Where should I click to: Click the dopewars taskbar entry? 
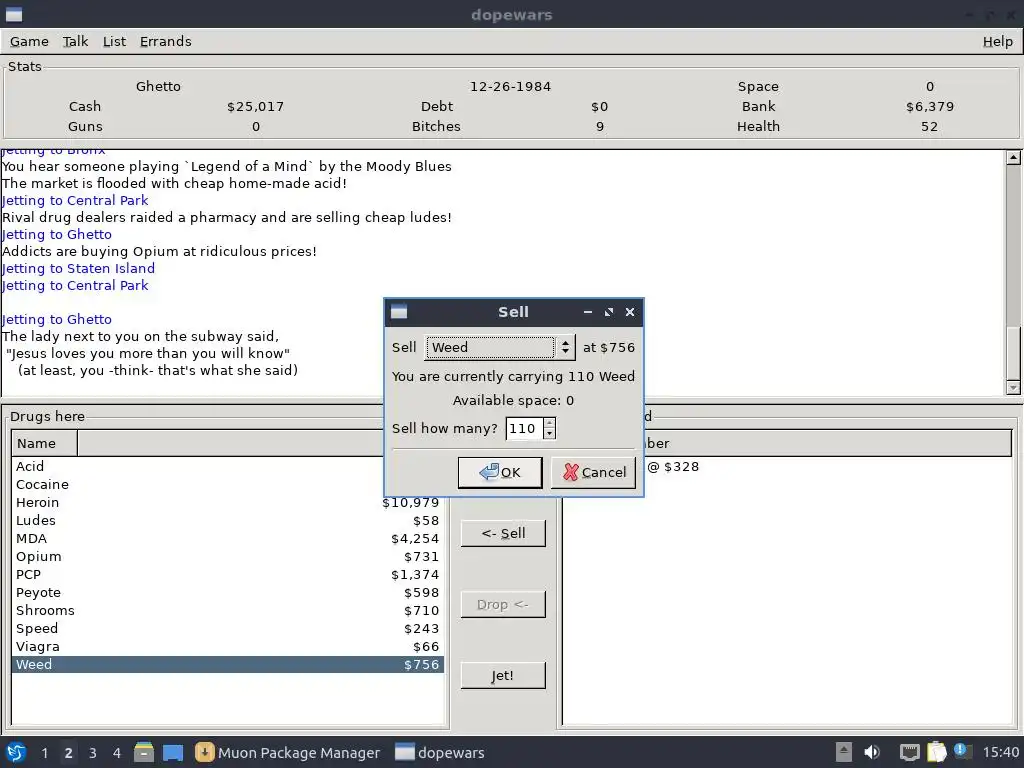[x=440, y=752]
